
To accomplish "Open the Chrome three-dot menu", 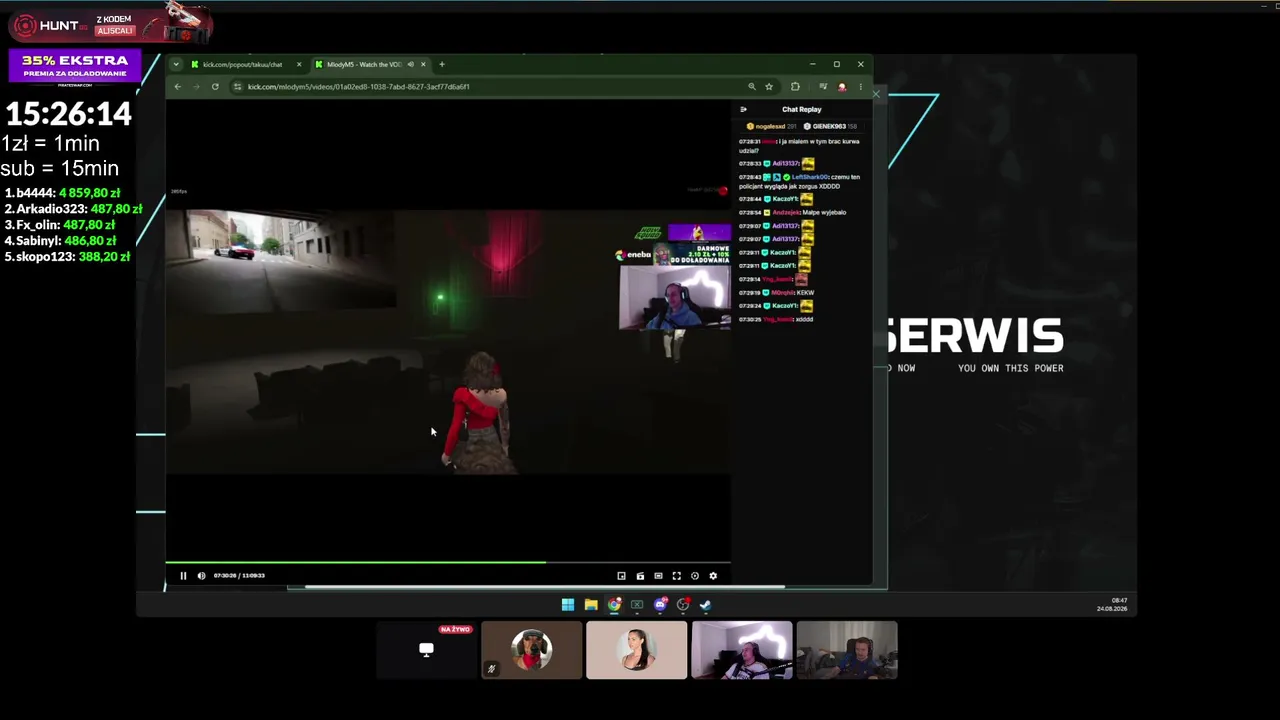I will 860,87.
